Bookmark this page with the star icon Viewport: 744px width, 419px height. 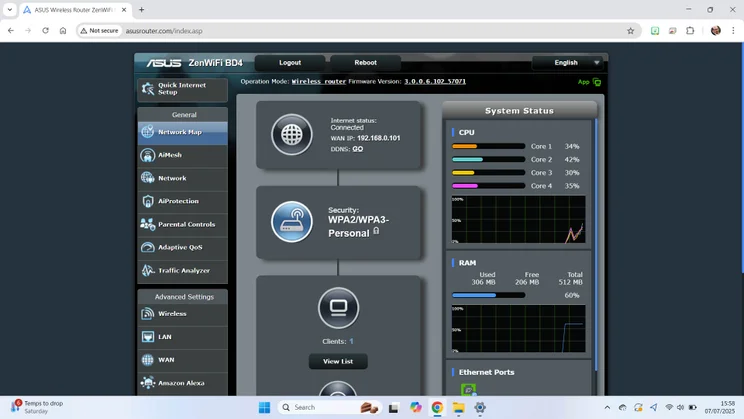tap(631, 31)
